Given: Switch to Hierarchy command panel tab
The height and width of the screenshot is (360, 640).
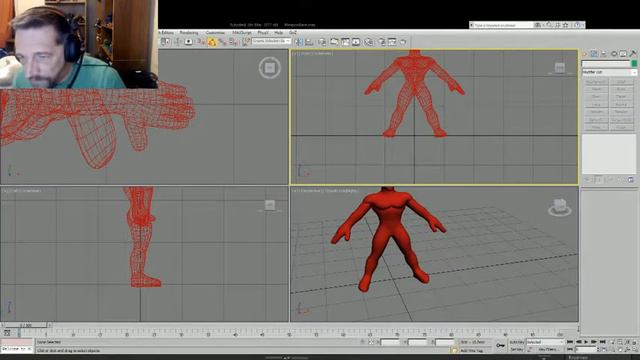Looking at the screenshot, I should click(x=604, y=54).
